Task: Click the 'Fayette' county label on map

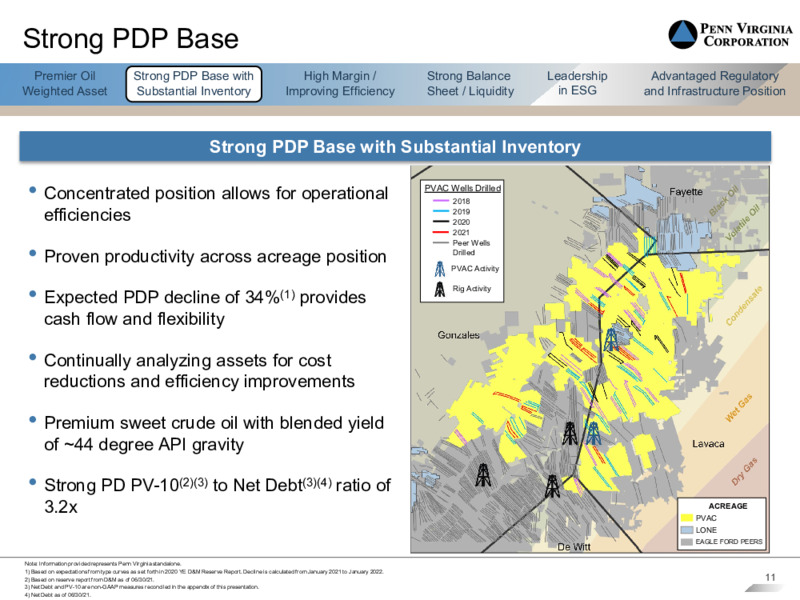Action: [x=686, y=192]
